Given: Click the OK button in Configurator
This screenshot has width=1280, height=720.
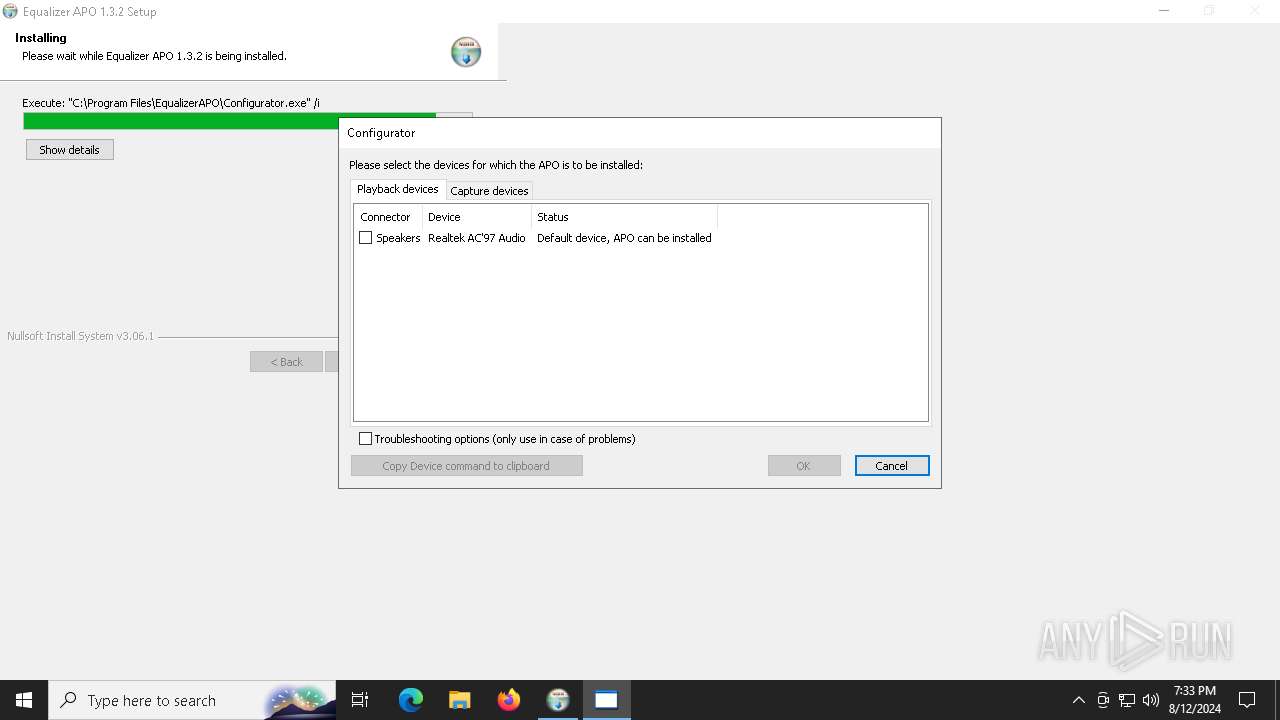Looking at the screenshot, I should tap(804, 466).
